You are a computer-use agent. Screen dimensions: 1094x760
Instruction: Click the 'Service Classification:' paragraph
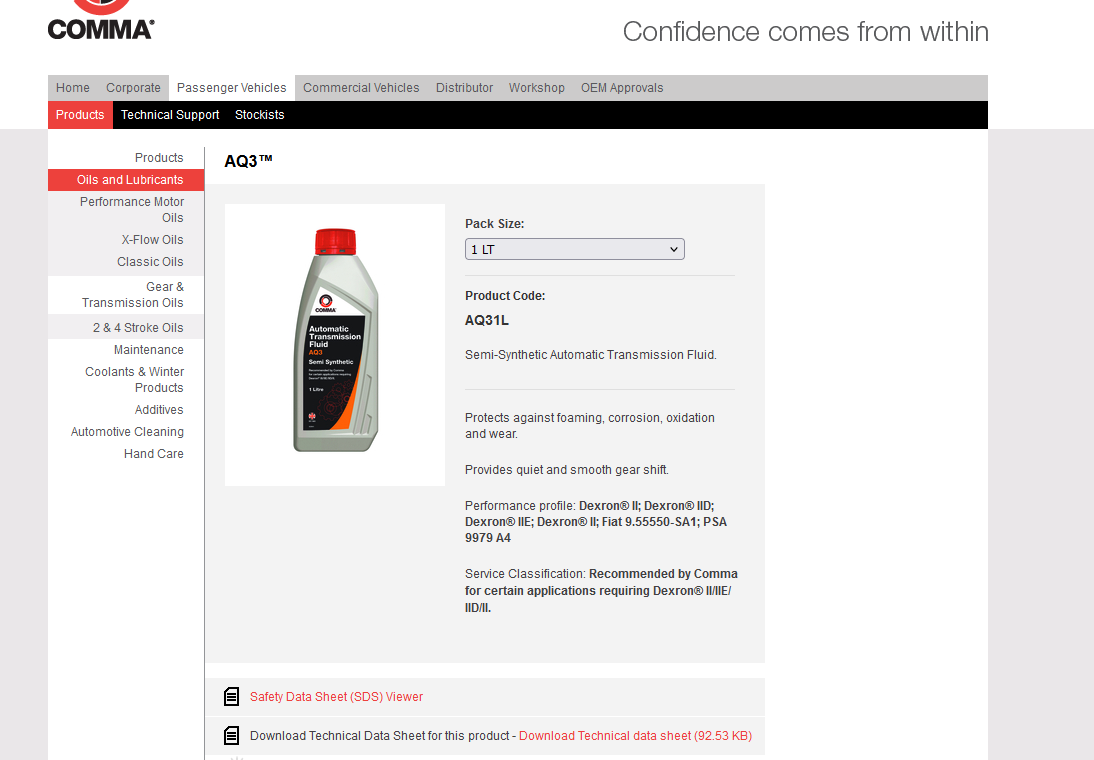click(x=601, y=590)
